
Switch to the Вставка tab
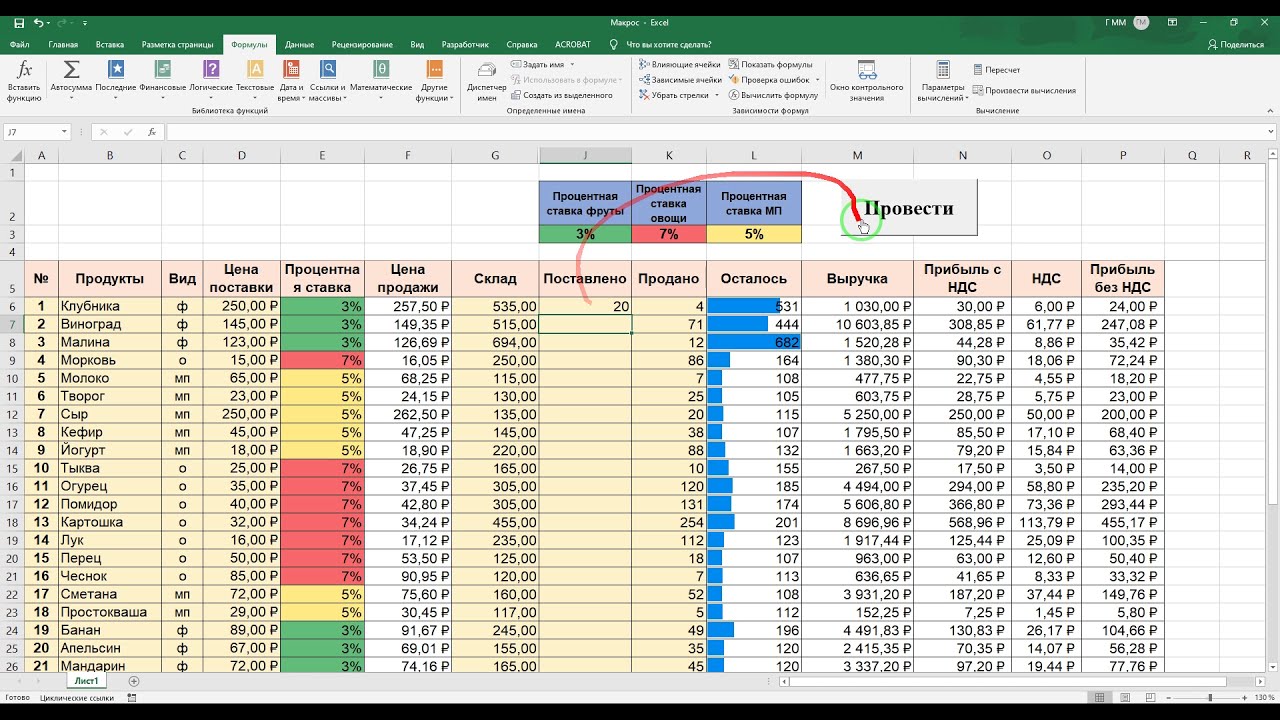pos(110,45)
